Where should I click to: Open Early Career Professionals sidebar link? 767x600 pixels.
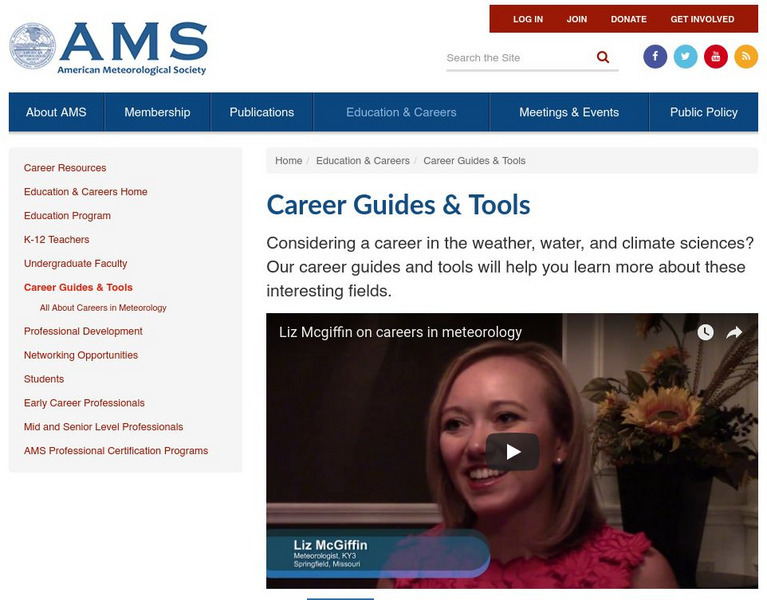pos(84,403)
